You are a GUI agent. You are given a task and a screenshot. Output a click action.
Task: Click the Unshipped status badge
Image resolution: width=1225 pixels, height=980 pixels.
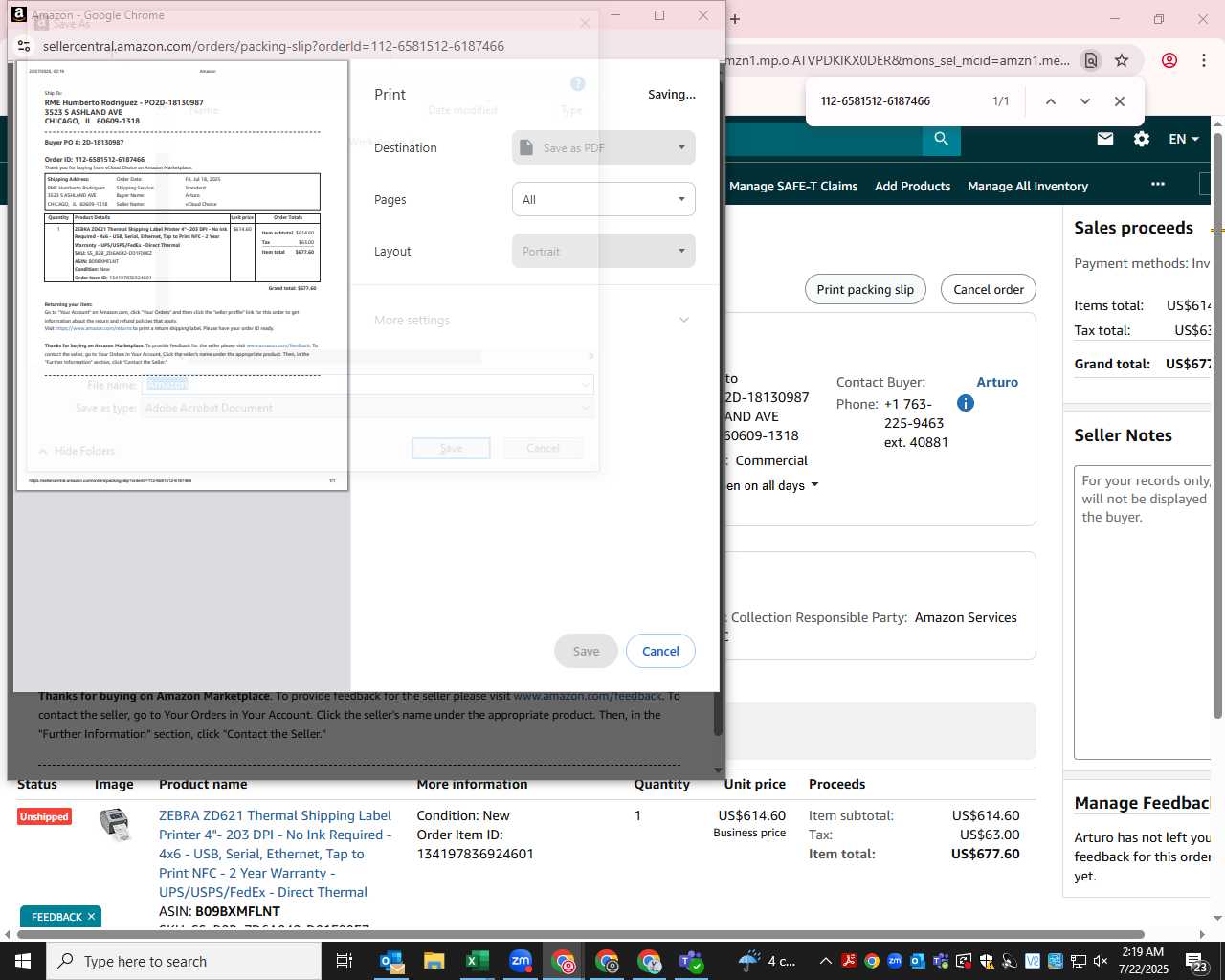click(44, 816)
